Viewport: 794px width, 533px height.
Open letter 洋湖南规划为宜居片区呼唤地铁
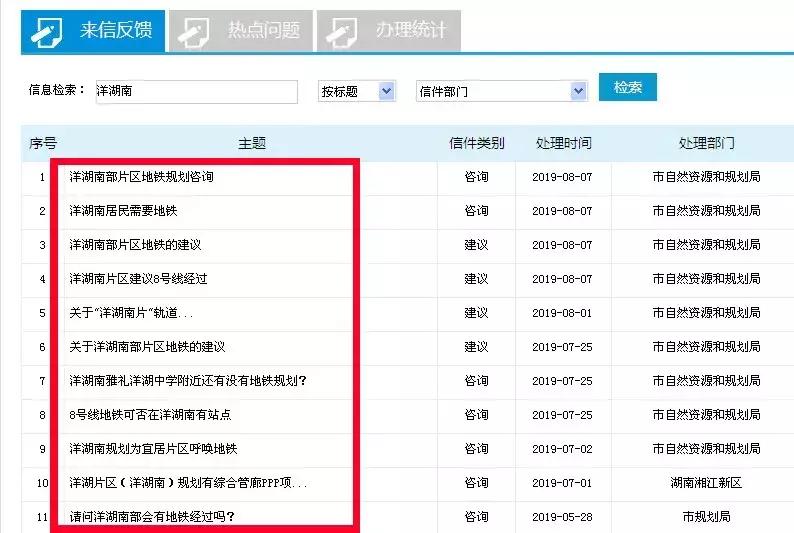tap(153, 448)
